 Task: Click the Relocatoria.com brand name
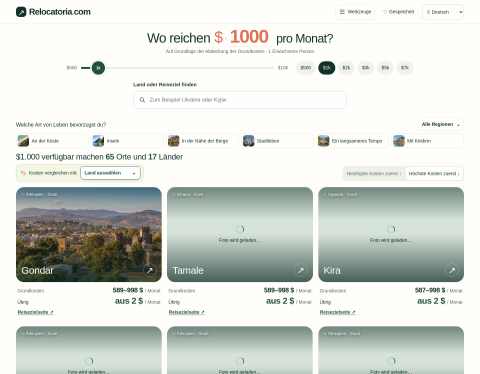point(60,12)
